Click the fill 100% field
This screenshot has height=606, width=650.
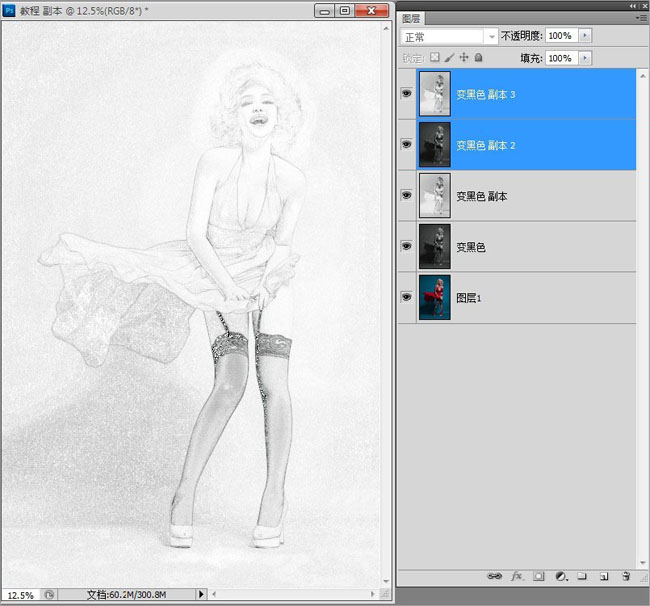[561, 58]
